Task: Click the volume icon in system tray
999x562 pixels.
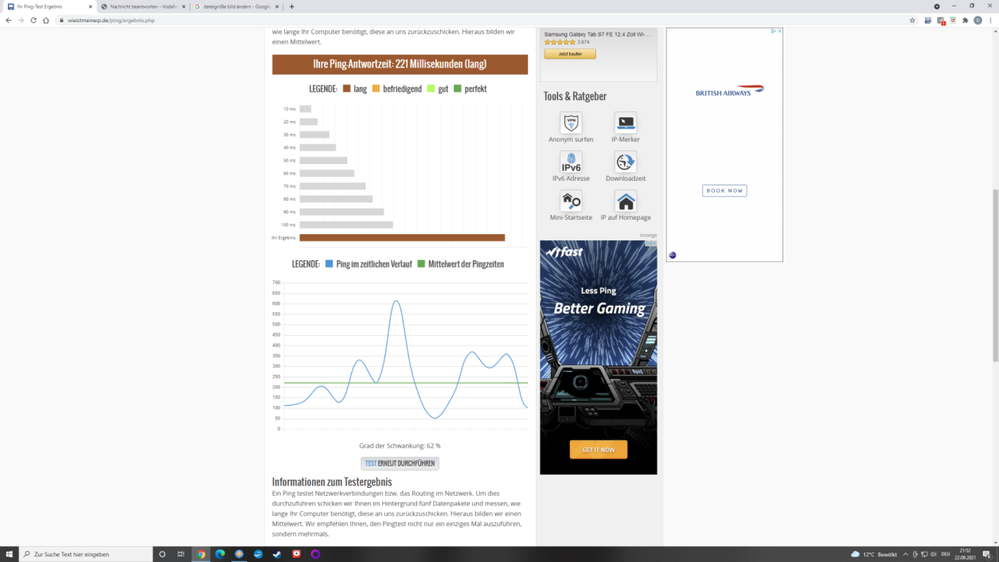Action: (933, 554)
